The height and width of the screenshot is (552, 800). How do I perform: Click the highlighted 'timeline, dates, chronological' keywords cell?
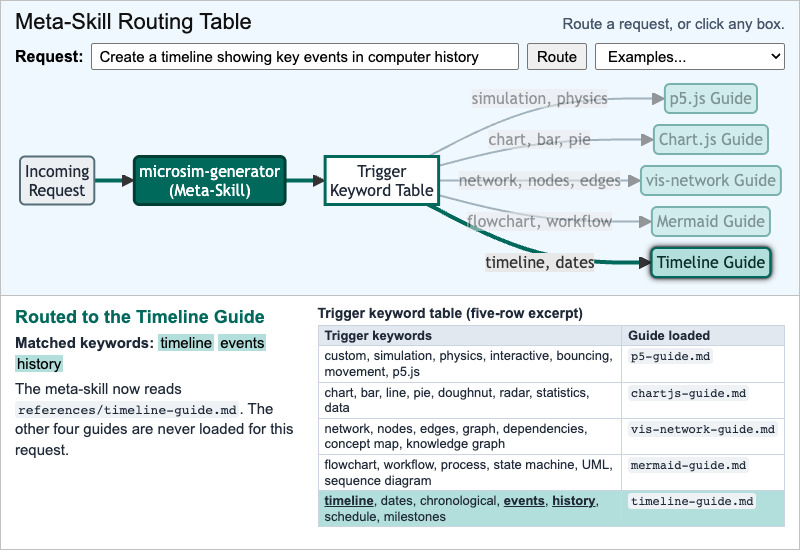click(x=469, y=509)
